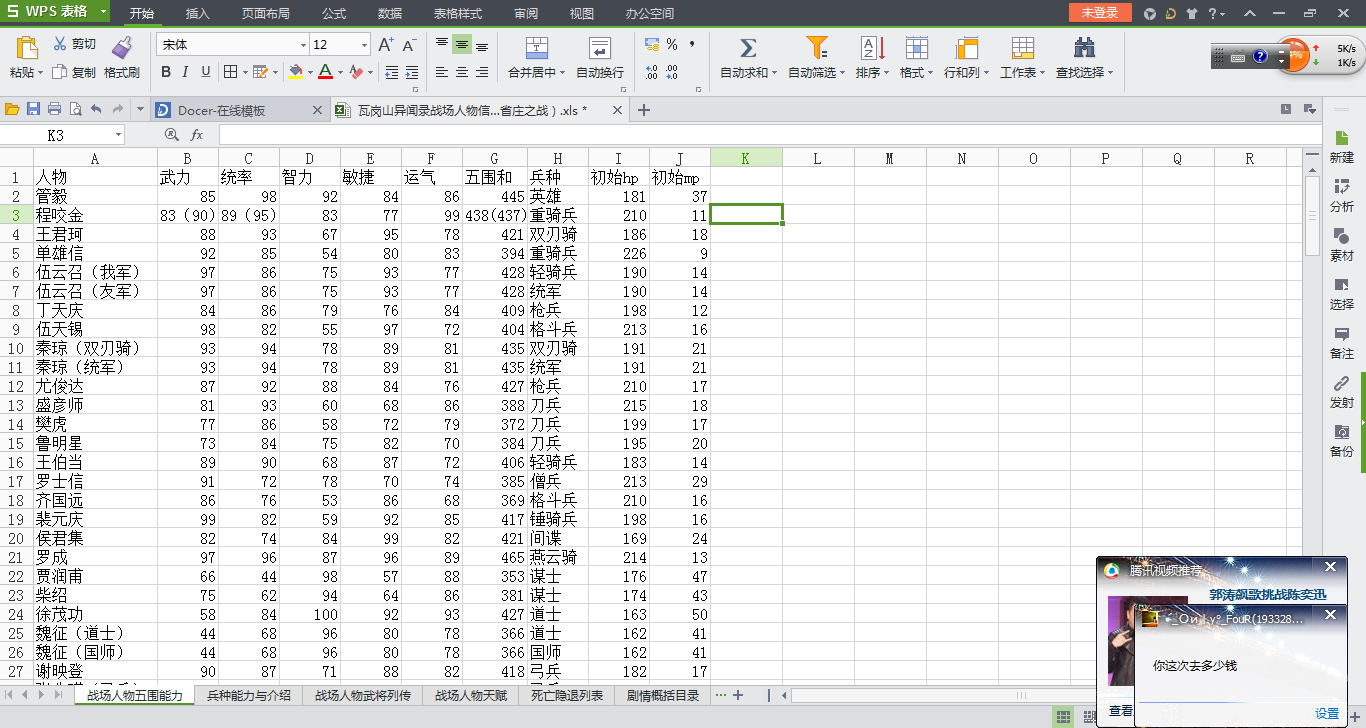
Task: Toggle Italic formatting
Action: tap(186, 72)
